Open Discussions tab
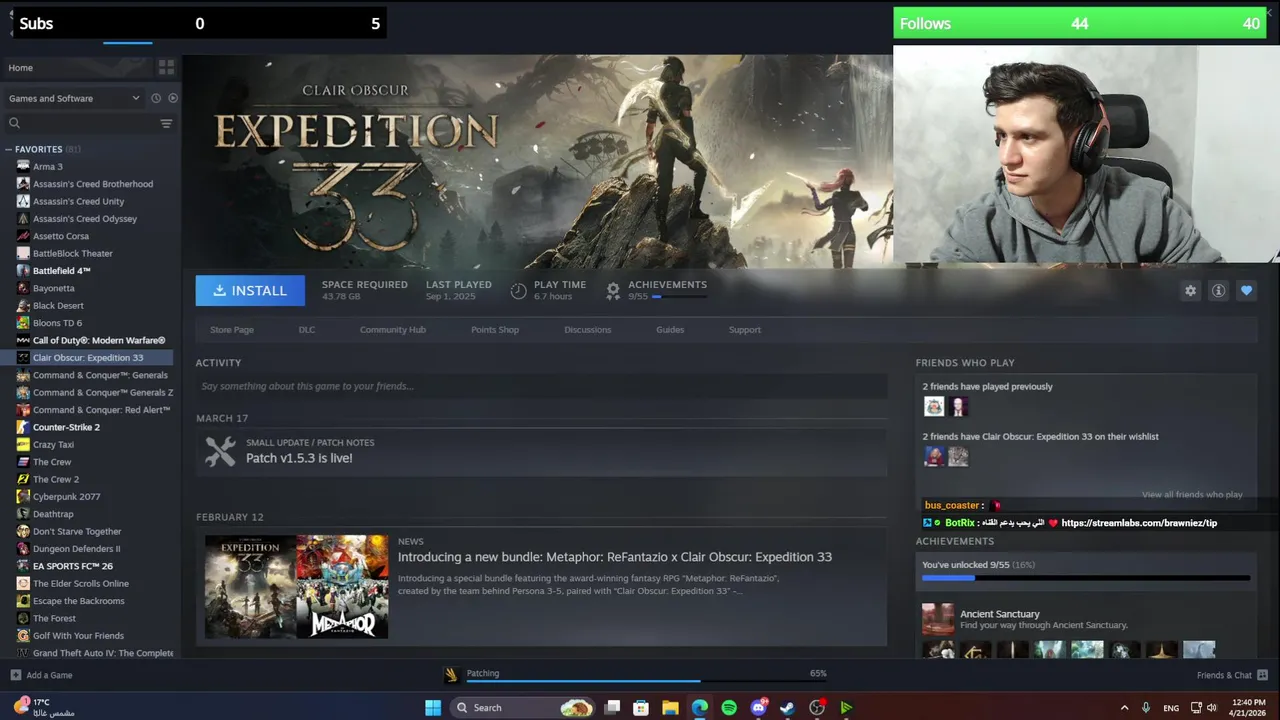Image resolution: width=1280 pixels, height=720 pixels. coord(588,329)
